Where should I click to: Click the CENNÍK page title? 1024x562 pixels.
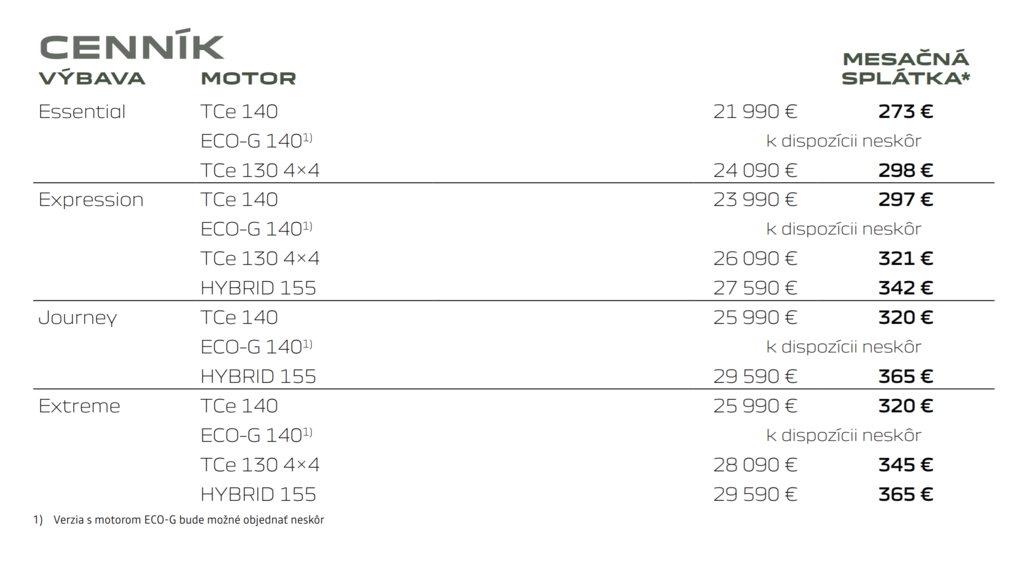[131, 46]
